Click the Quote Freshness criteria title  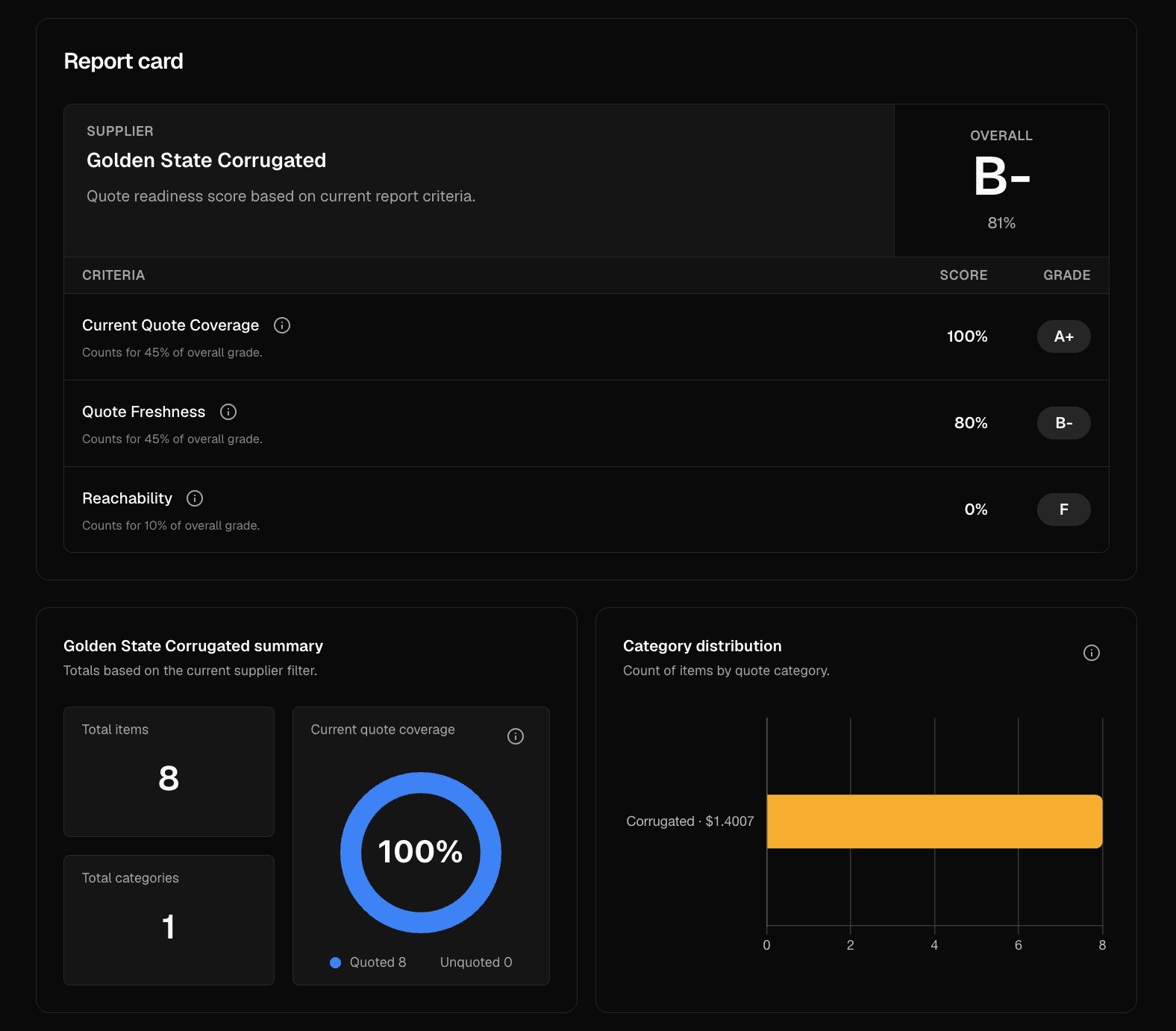[144, 412]
